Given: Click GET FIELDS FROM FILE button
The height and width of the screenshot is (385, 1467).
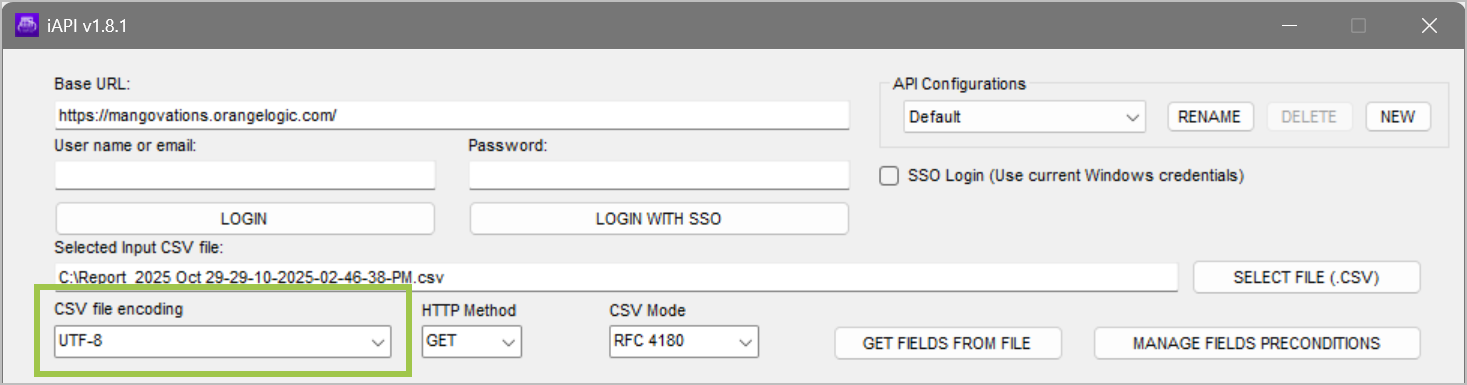Looking at the screenshot, I should pos(947,343).
